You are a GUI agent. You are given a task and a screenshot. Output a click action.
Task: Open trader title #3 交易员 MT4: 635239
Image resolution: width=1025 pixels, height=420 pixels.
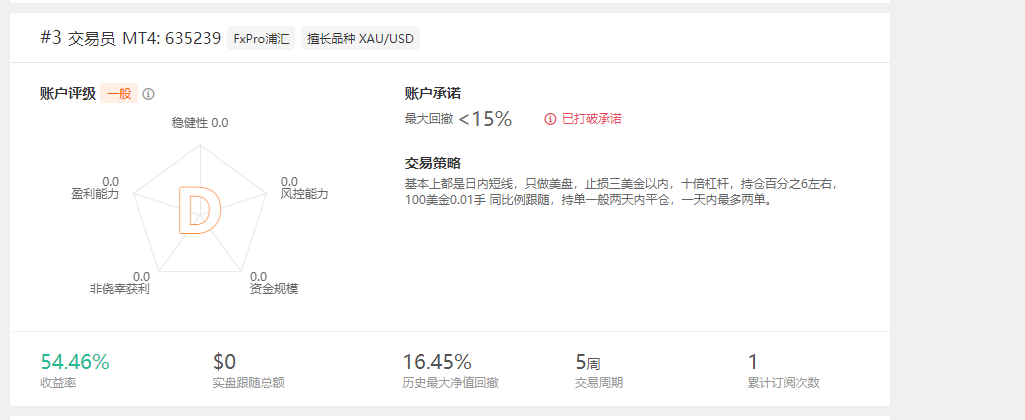pyautogui.click(x=131, y=39)
